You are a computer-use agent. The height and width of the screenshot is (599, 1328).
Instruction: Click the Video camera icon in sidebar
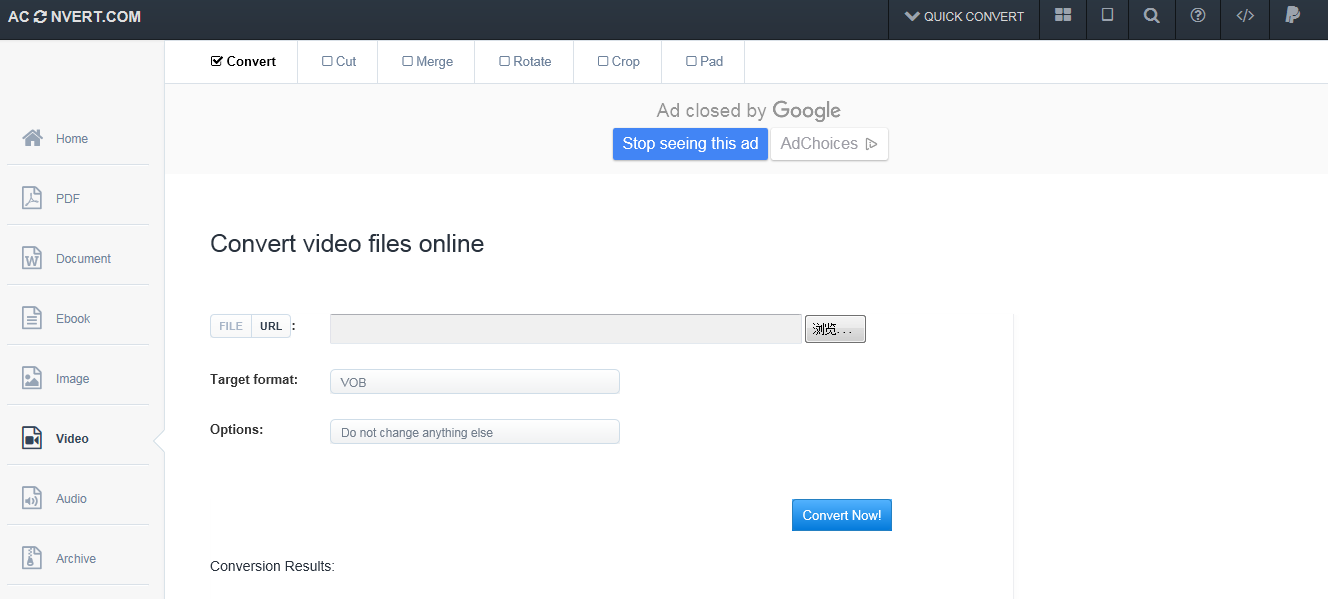[x=32, y=438]
